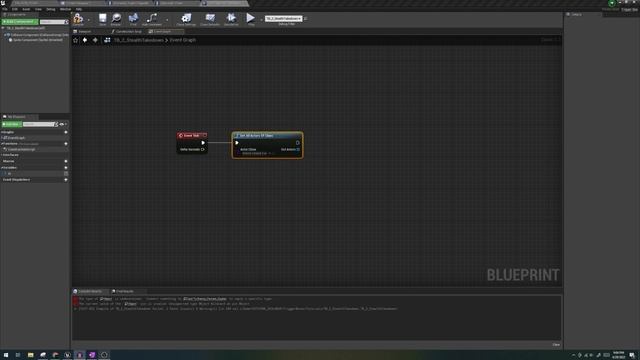Click the graph navigate forward arrow
This screenshot has height=360, width=640.
click(95, 40)
